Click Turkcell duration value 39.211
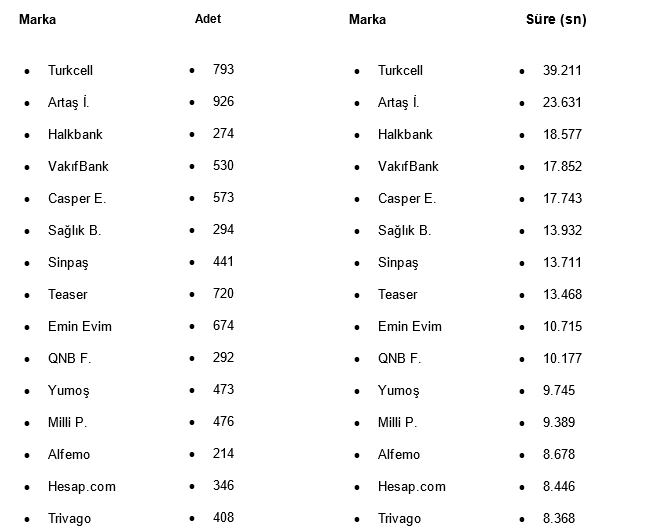The height and width of the screenshot is (531, 658). pyautogui.click(x=562, y=71)
